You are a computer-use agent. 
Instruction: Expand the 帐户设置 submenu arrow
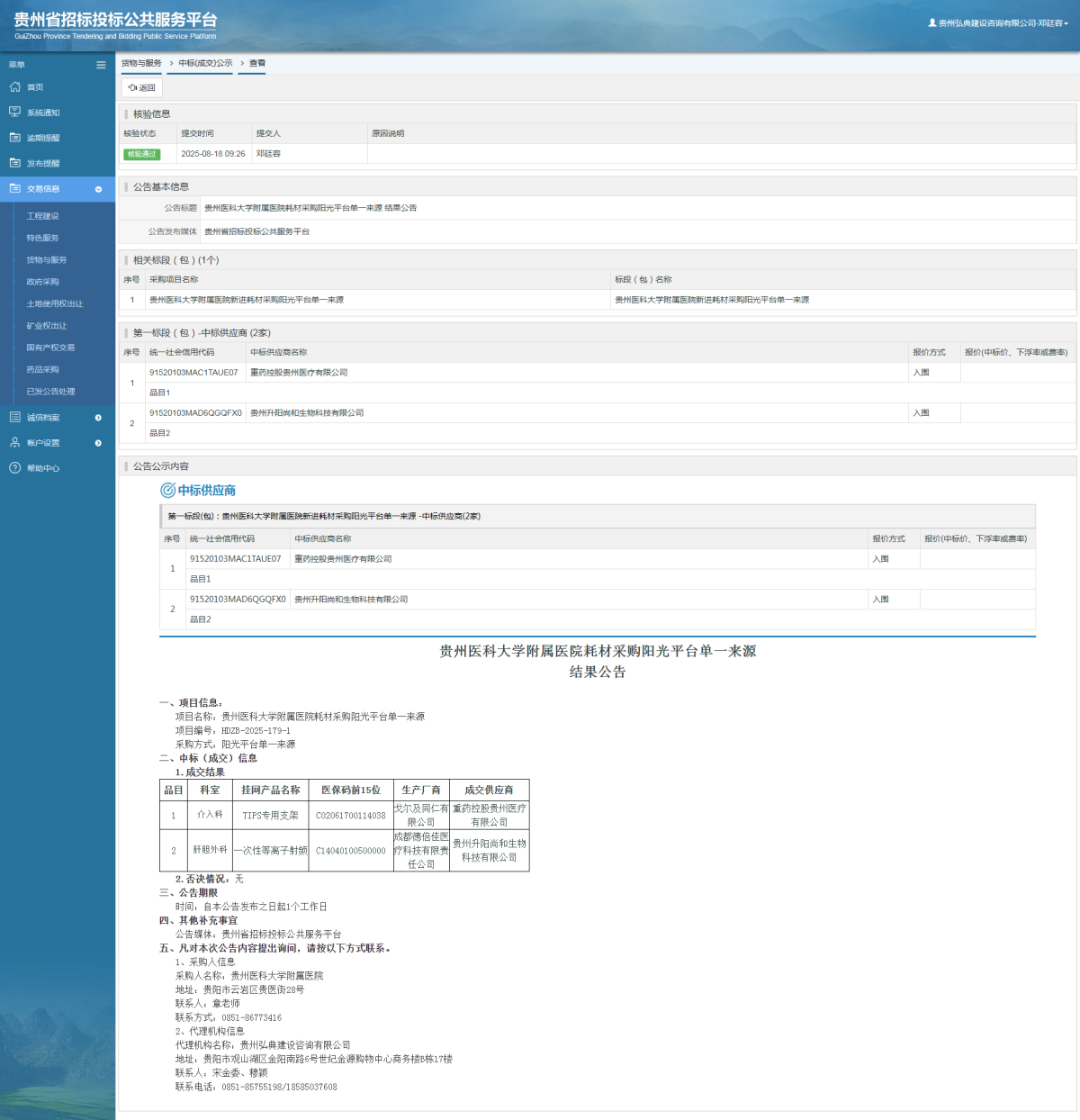click(98, 443)
